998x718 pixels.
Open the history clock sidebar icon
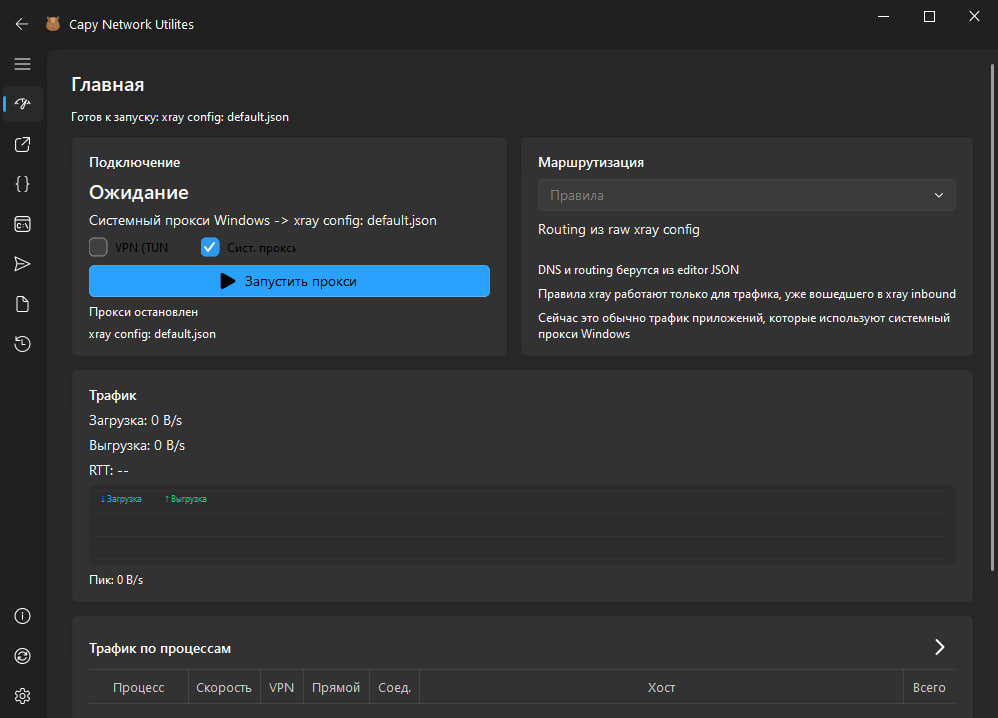(22, 344)
